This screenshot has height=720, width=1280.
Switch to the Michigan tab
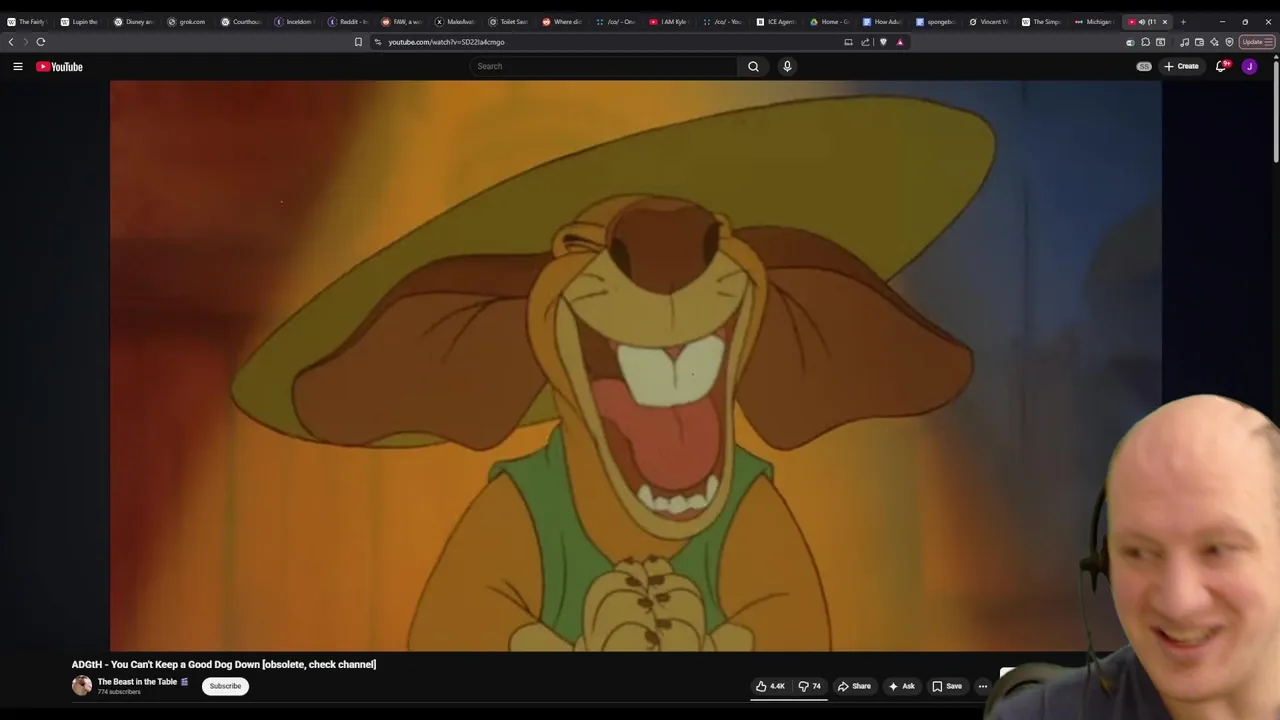[x=1095, y=21]
